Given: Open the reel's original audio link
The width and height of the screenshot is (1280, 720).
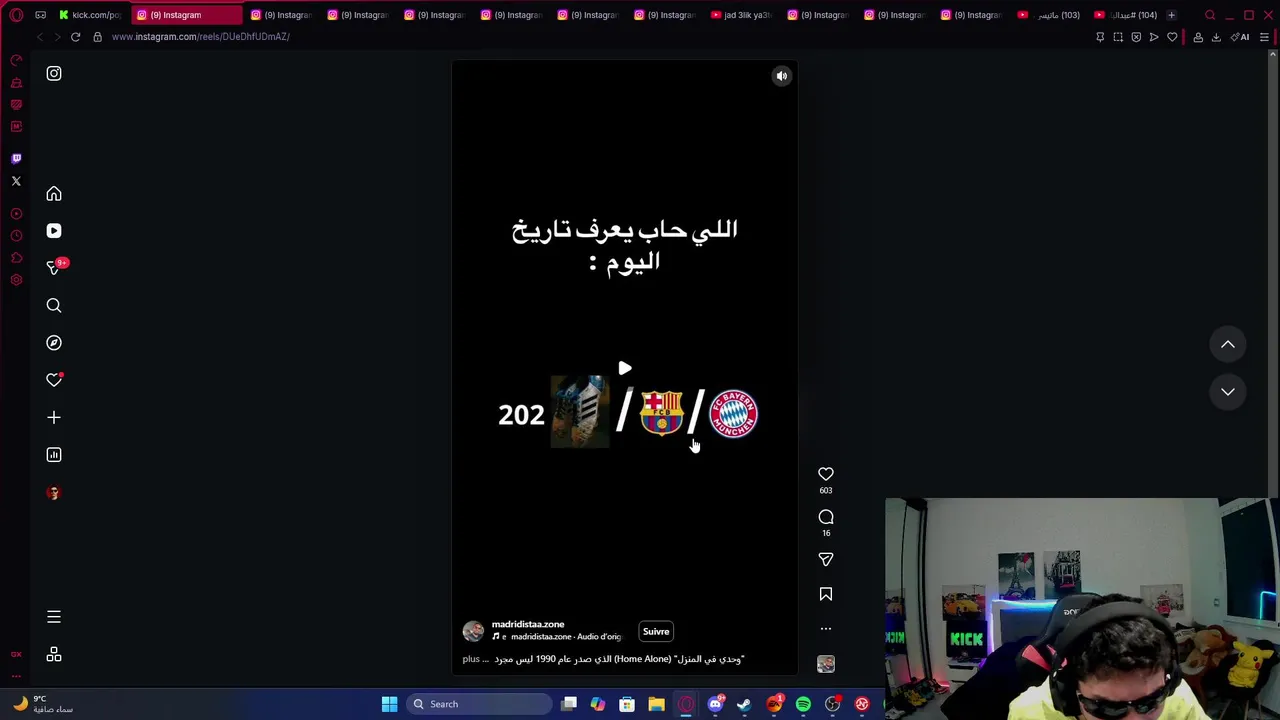Looking at the screenshot, I should coord(556,637).
